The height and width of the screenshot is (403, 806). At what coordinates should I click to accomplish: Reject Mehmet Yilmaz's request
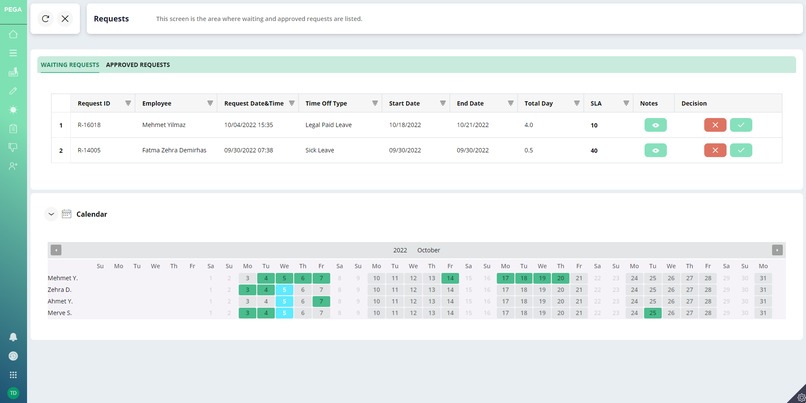point(715,125)
